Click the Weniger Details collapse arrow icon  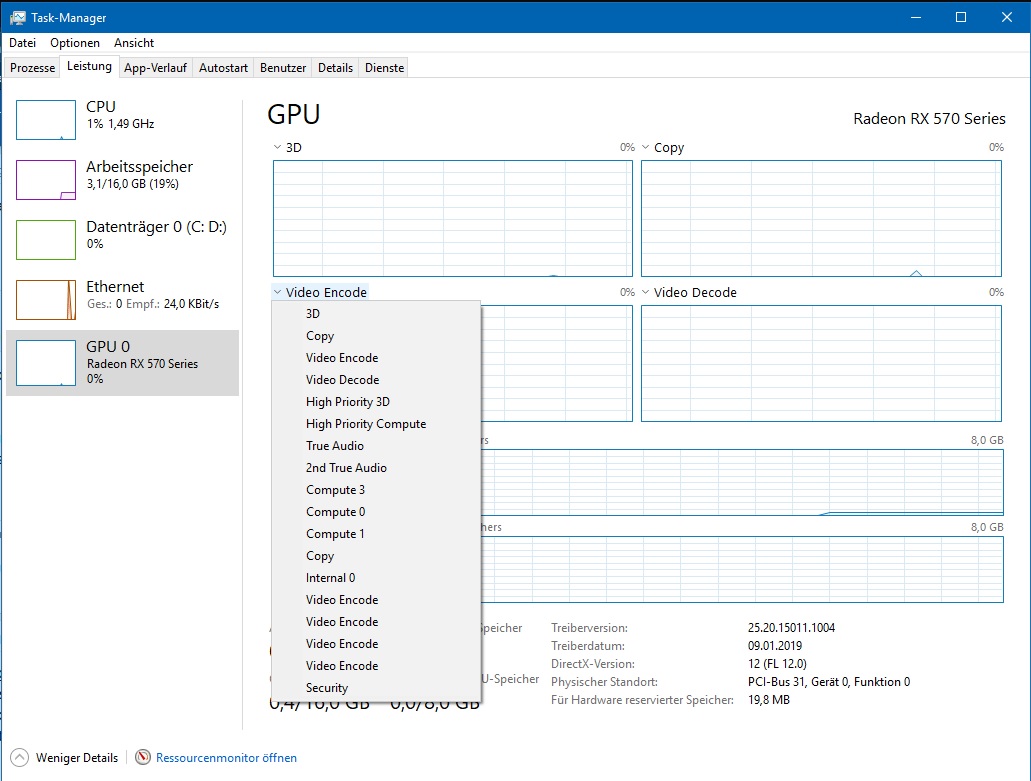click(x=20, y=758)
